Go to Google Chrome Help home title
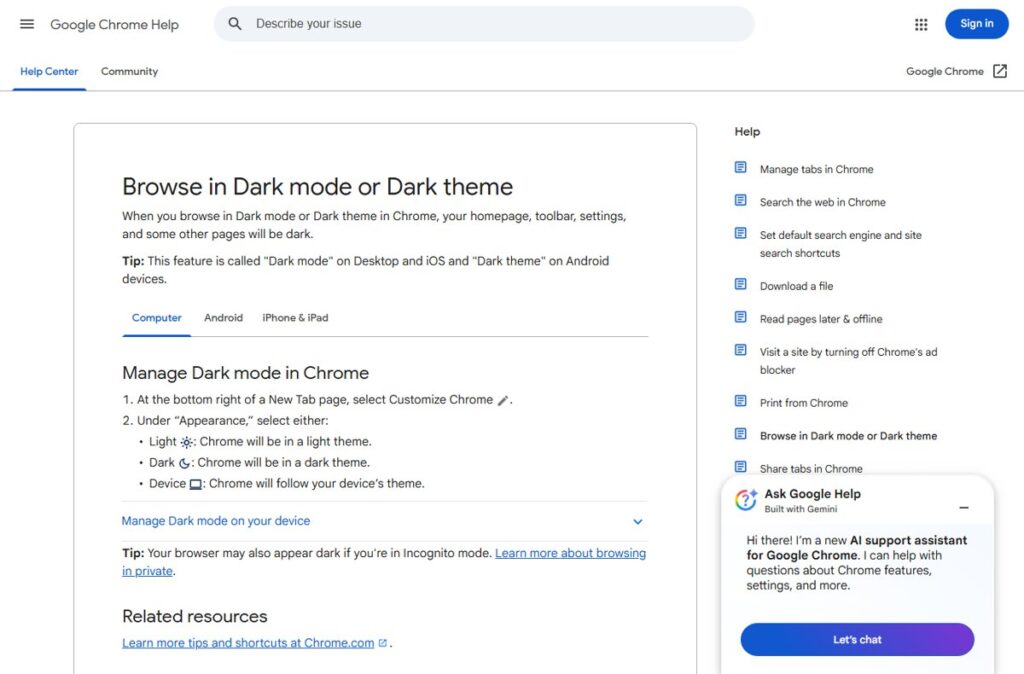The width and height of the screenshot is (1024, 674). [x=114, y=25]
